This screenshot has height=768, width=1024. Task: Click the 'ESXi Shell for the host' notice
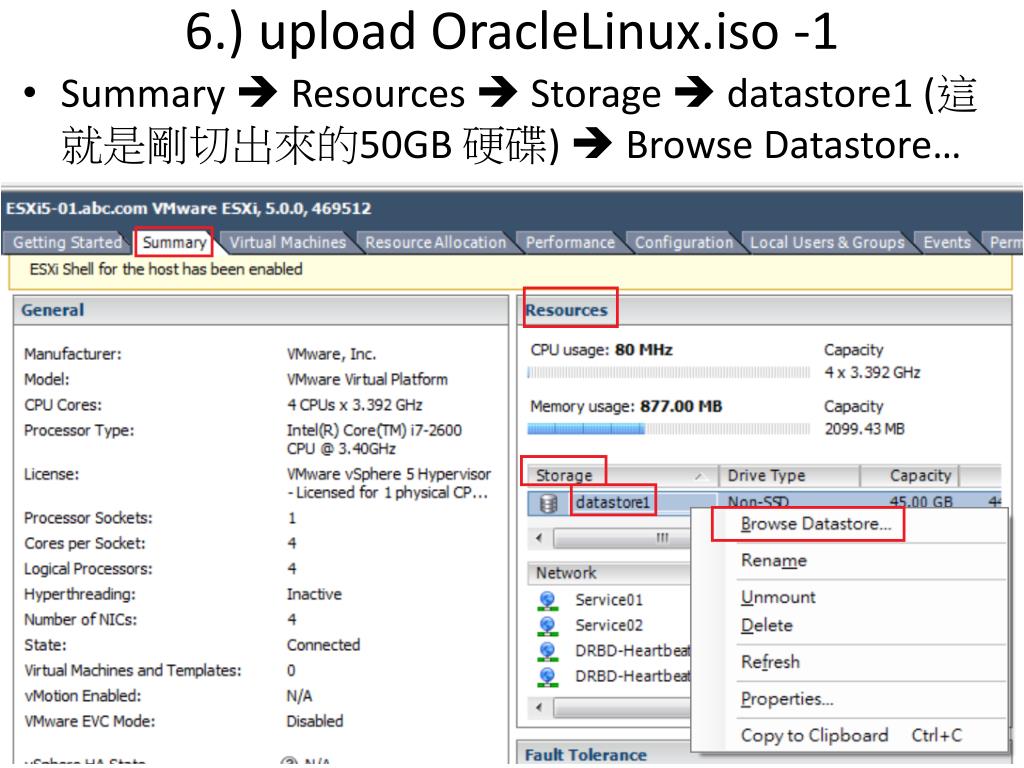click(166, 269)
